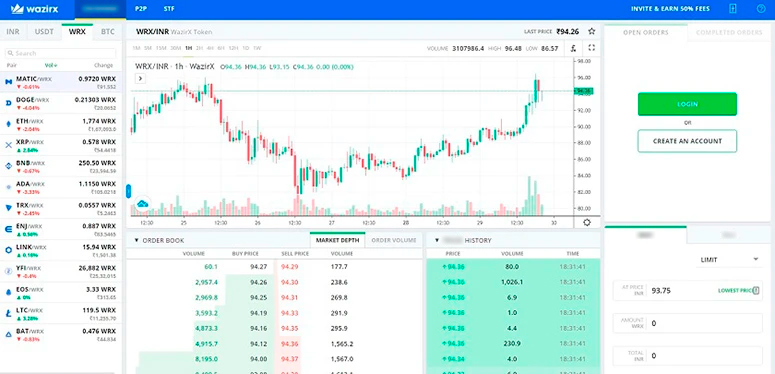Open the help question mark icon
Screen dimensions: 775x374
[760, 9]
